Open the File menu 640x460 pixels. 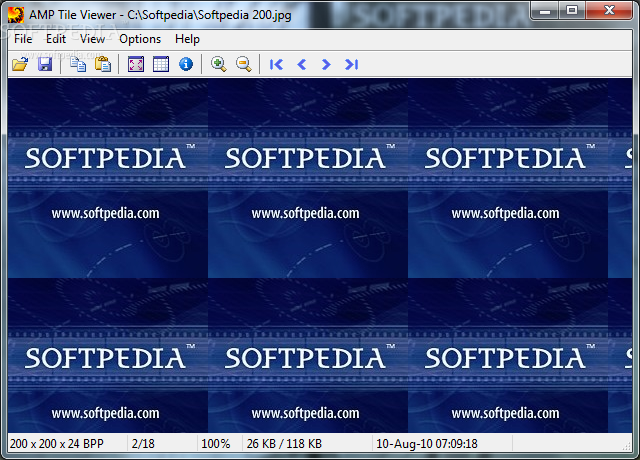click(23, 39)
